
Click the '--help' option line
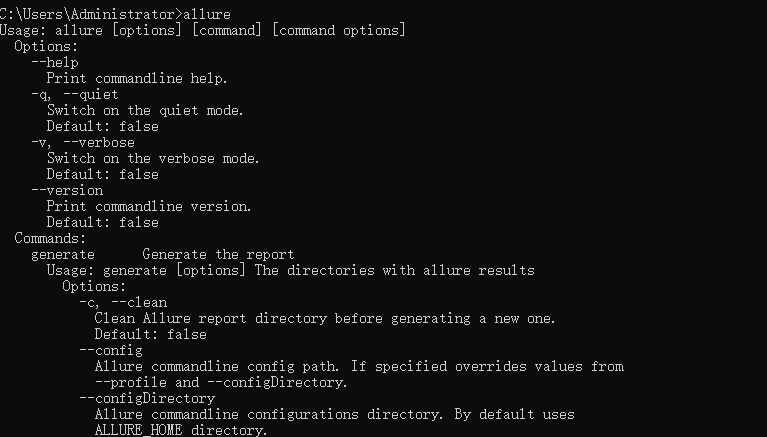tap(55, 63)
